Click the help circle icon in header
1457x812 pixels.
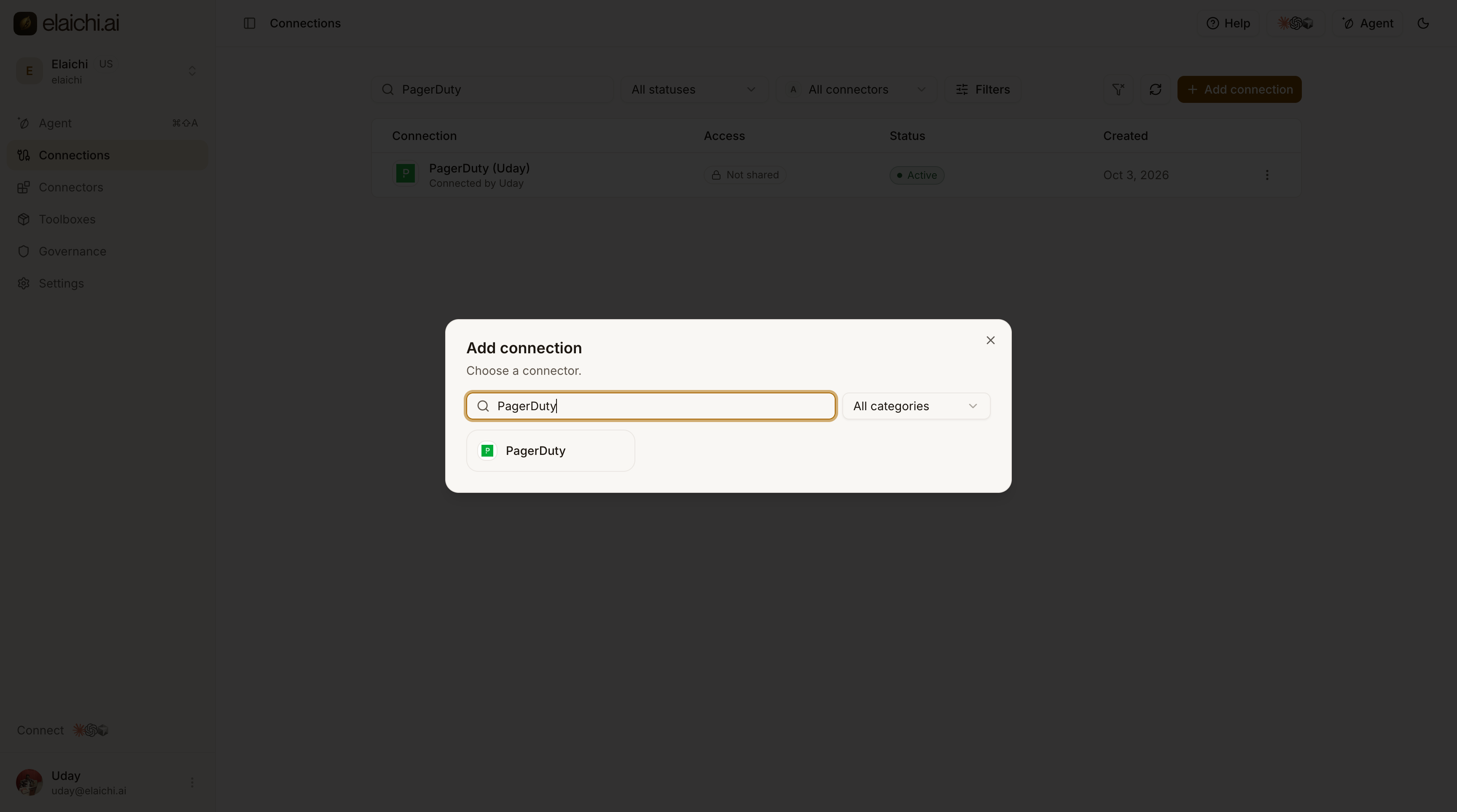(1212, 23)
